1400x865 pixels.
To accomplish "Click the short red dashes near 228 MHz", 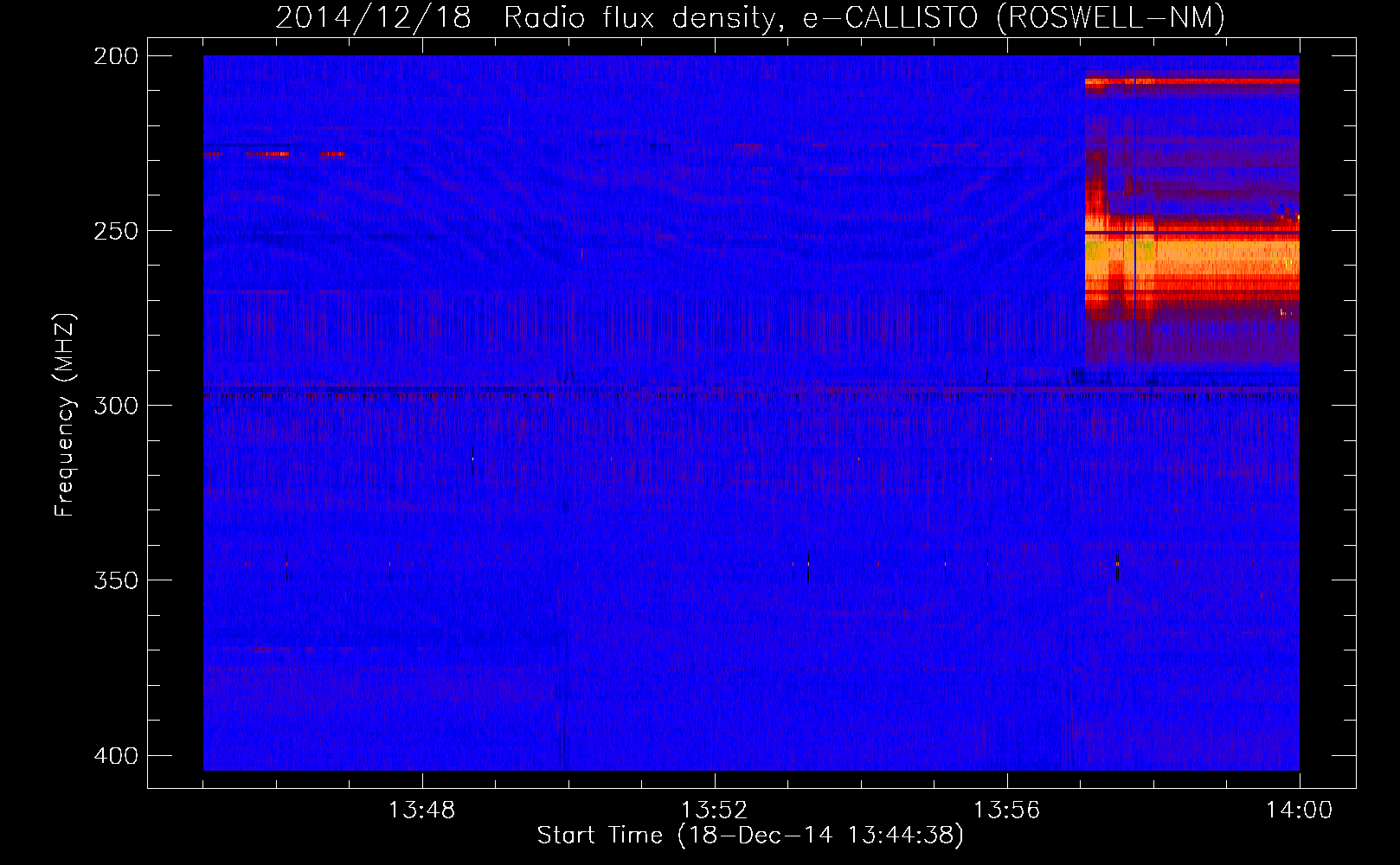I will (x=274, y=154).
